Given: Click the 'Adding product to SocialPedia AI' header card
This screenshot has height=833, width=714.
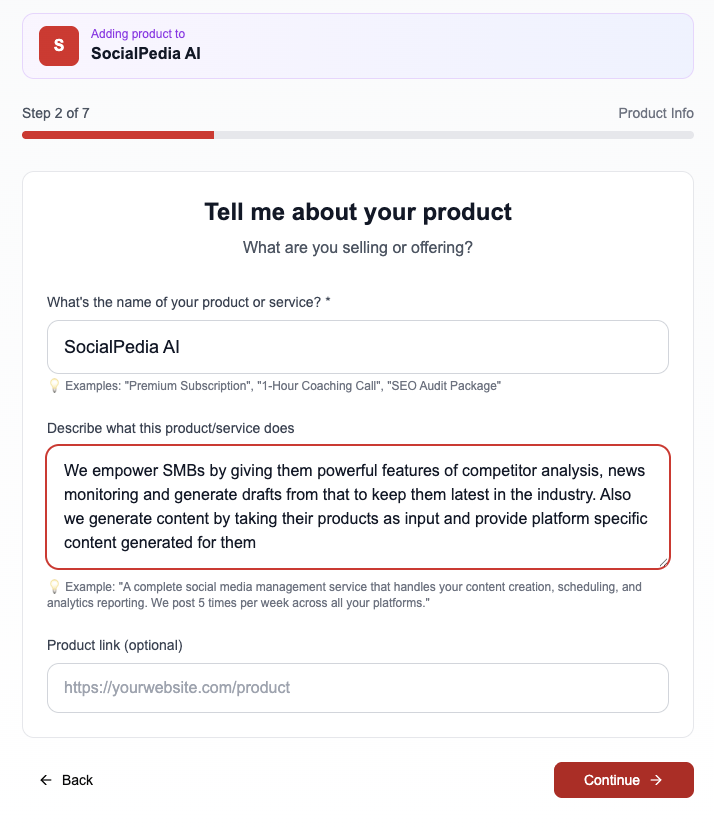Looking at the screenshot, I should (x=357, y=46).
